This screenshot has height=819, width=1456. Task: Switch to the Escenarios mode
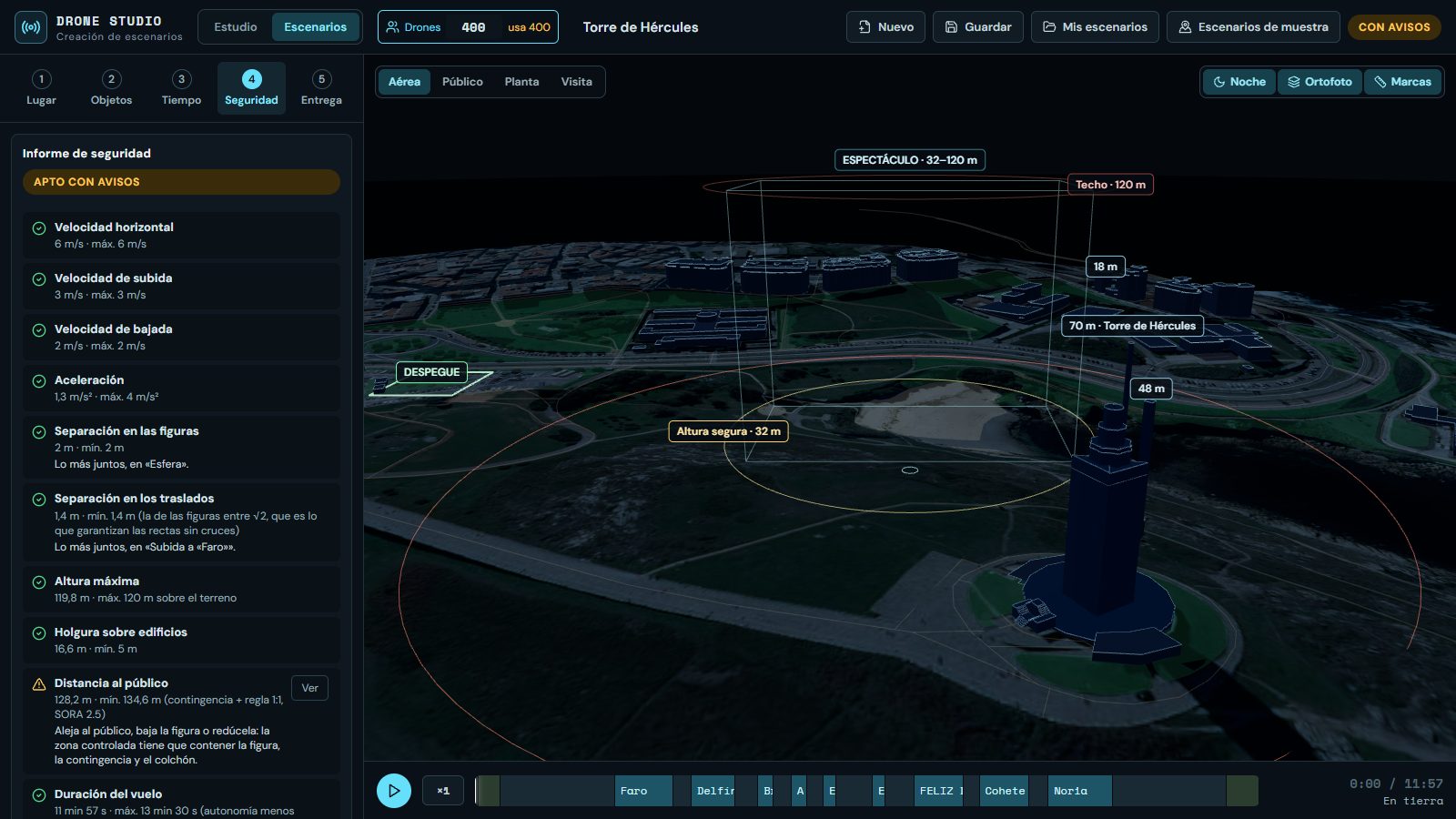[315, 27]
